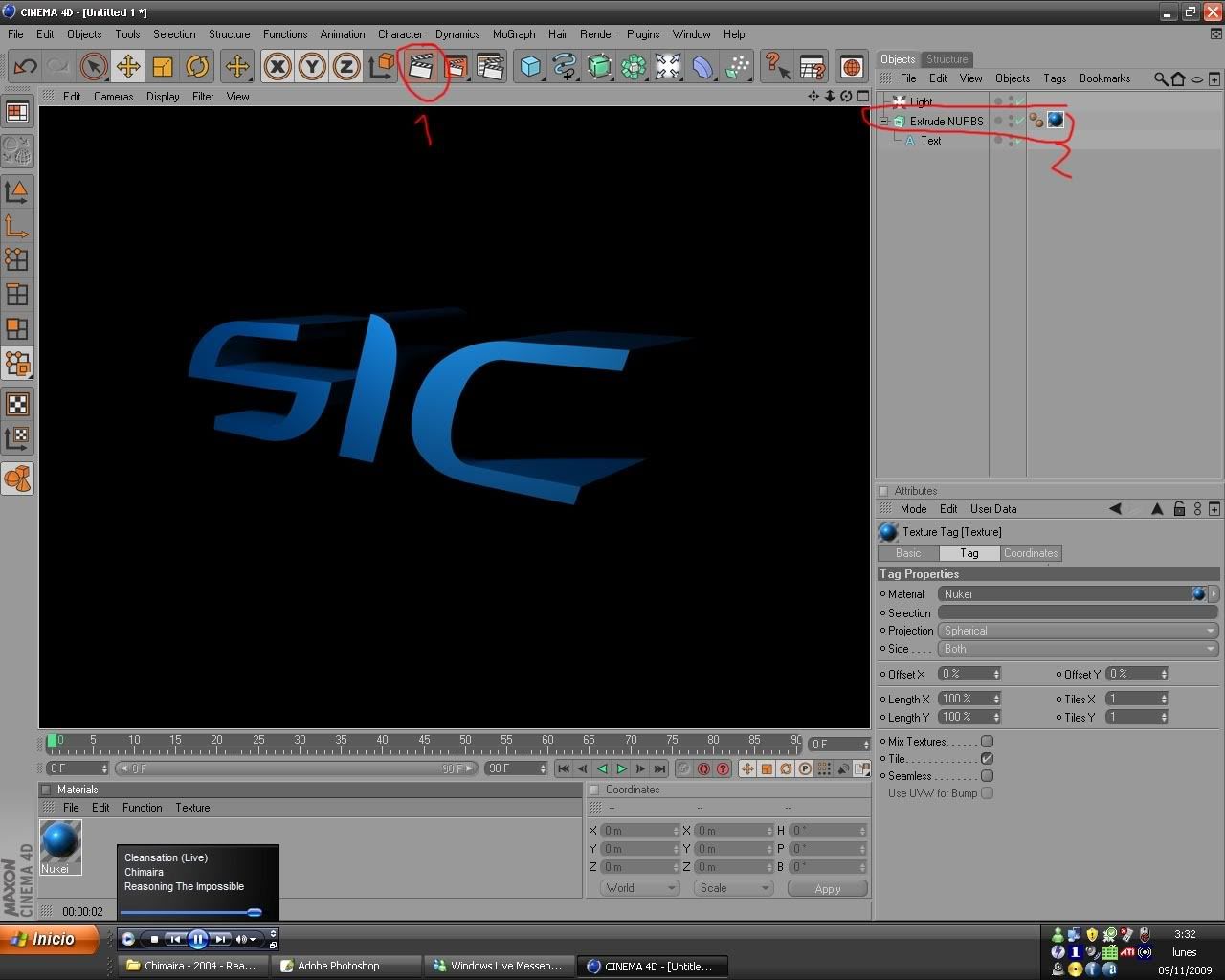Open the Plugins menu

[643, 33]
